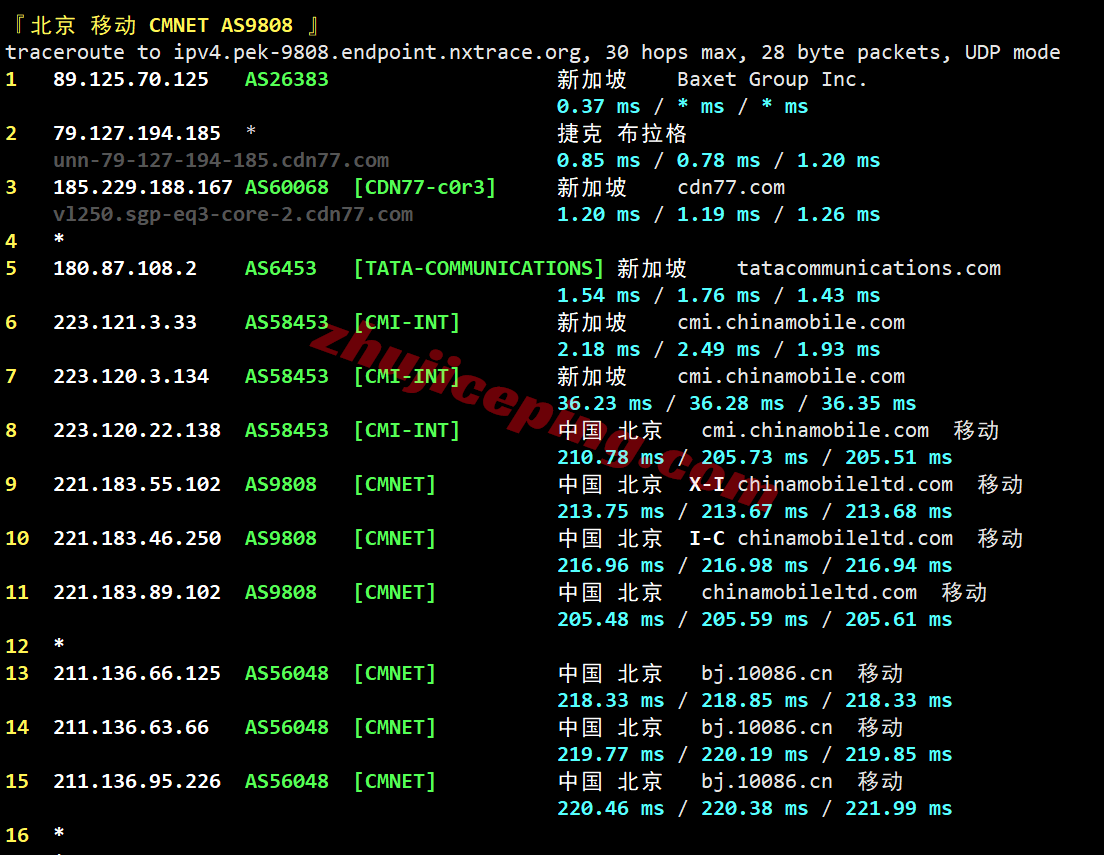Image resolution: width=1104 pixels, height=855 pixels.
Task: Click the I-C label on hop 10
Action: click(706, 538)
